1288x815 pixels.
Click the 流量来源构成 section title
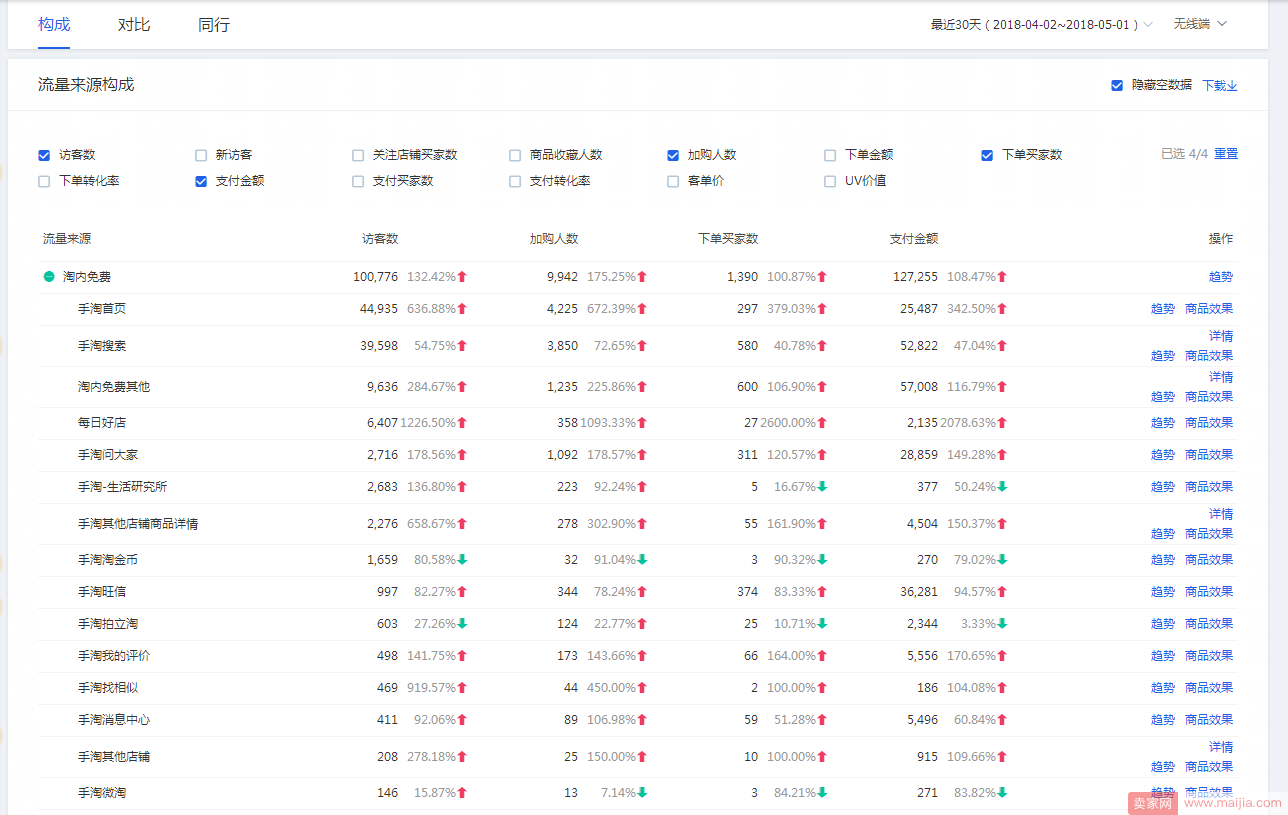tap(86, 85)
